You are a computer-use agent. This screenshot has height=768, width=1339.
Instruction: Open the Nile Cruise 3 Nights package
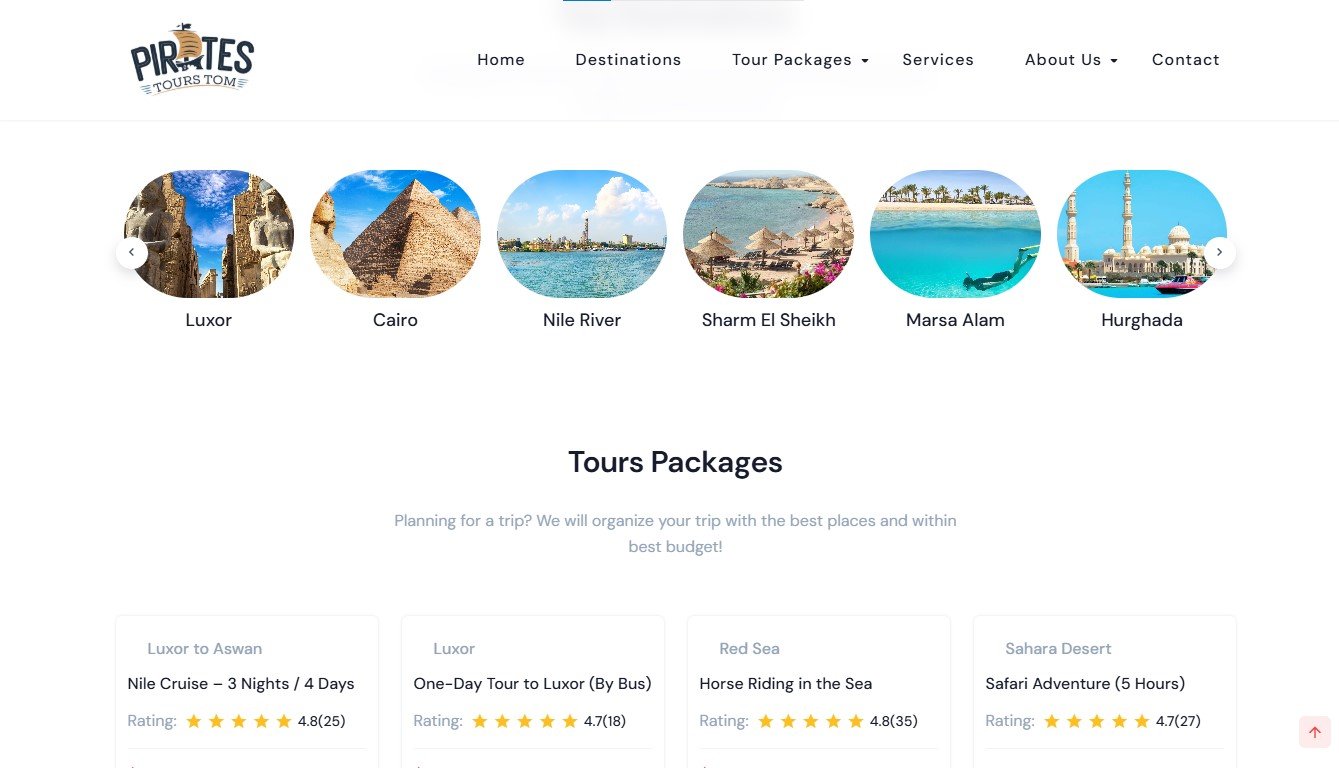[x=240, y=683]
